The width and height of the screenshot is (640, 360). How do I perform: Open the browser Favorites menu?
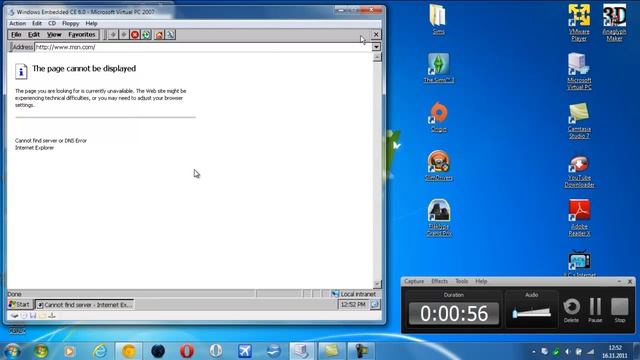[x=82, y=35]
